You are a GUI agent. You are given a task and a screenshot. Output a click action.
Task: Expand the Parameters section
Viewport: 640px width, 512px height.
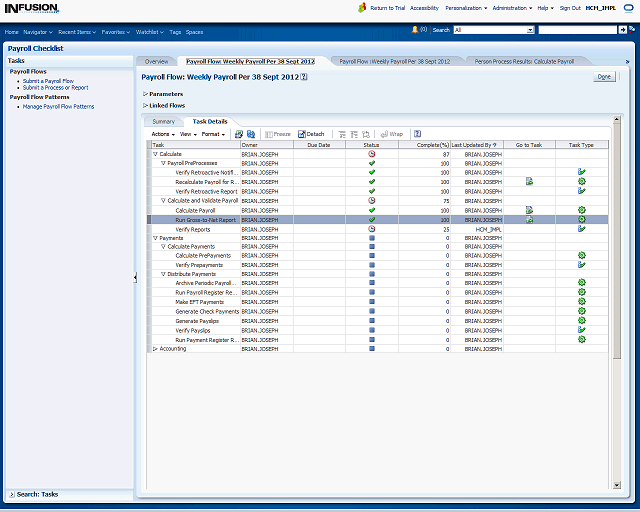click(x=145, y=94)
